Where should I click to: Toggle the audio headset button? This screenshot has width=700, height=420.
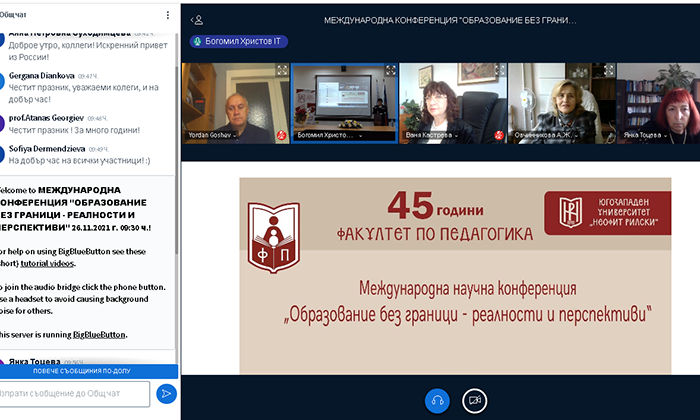pos(437,400)
